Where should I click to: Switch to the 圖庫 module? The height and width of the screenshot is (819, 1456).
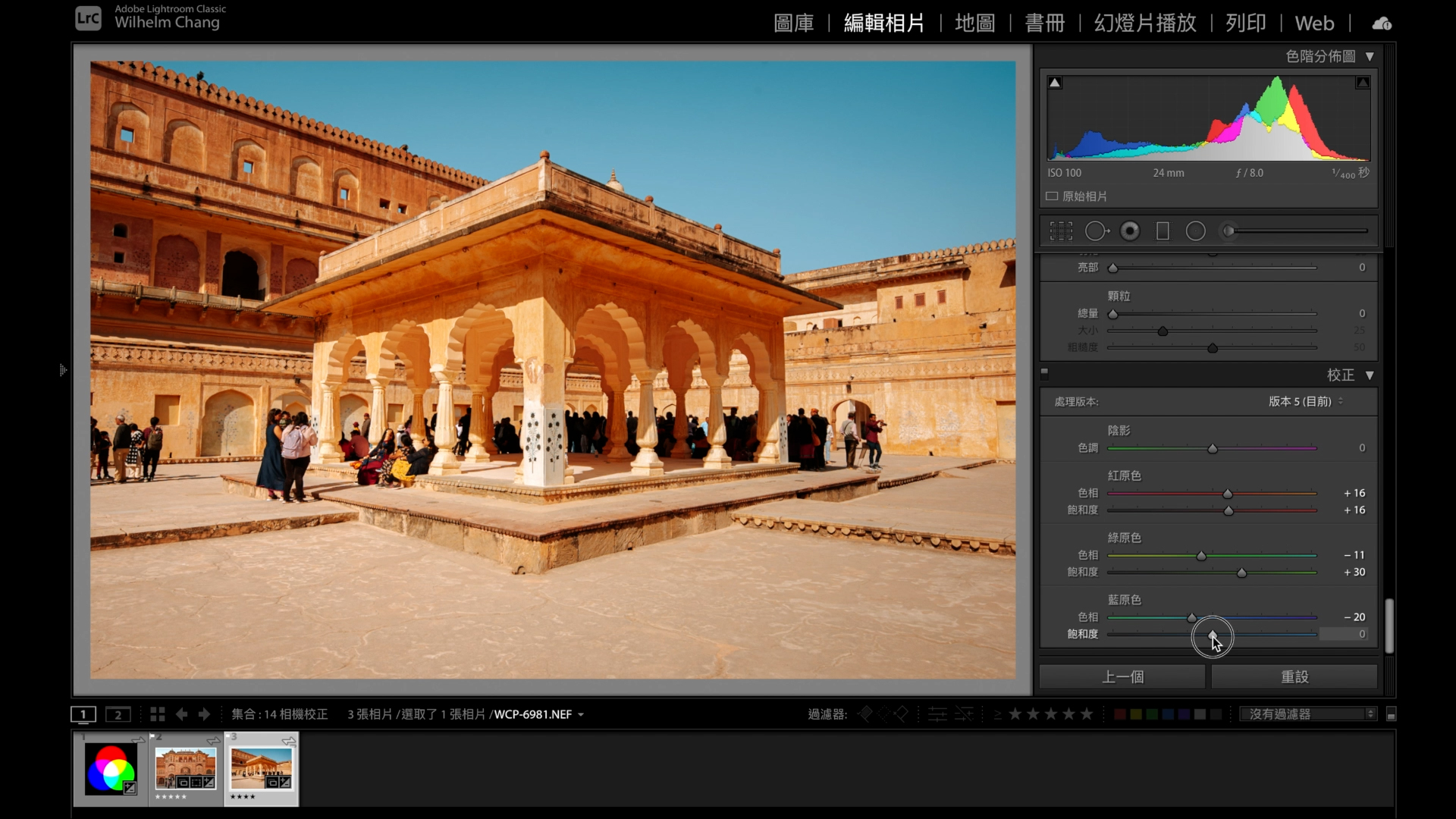point(793,24)
